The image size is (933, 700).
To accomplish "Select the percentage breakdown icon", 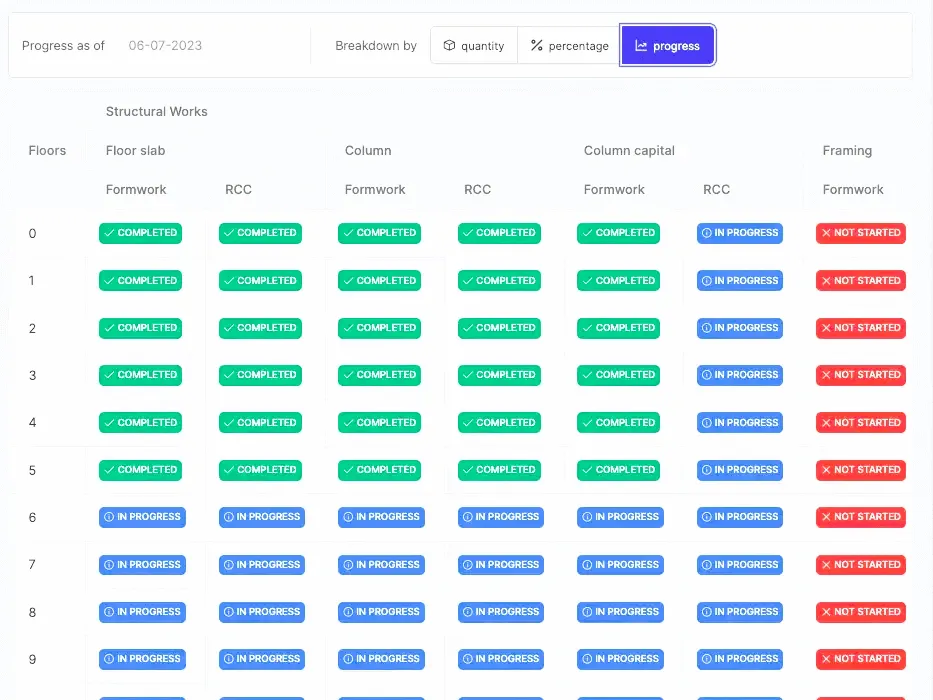I will pos(539,45).
